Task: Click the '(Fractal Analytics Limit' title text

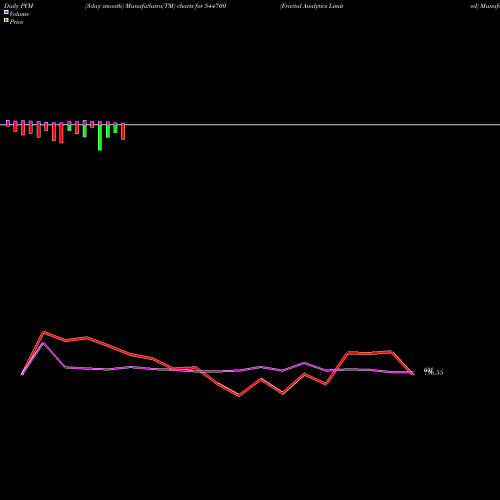Action: click(x=312, y=6)
